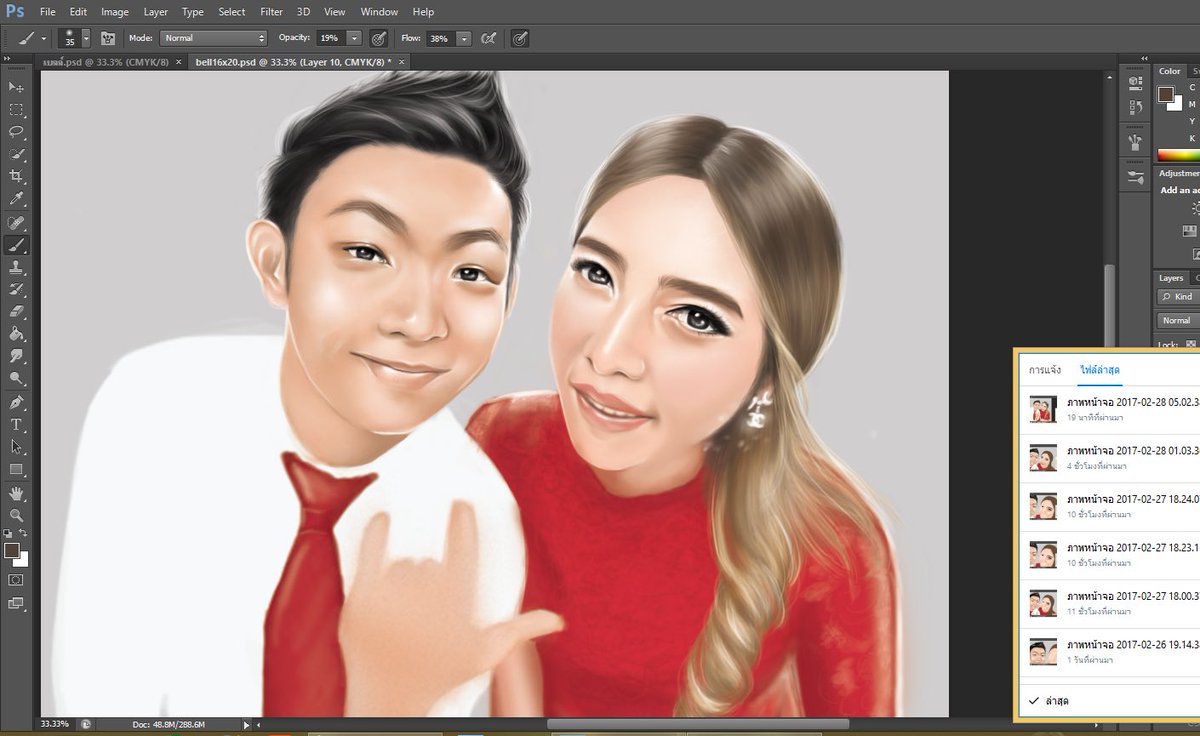Select the Pen tool

16,403
